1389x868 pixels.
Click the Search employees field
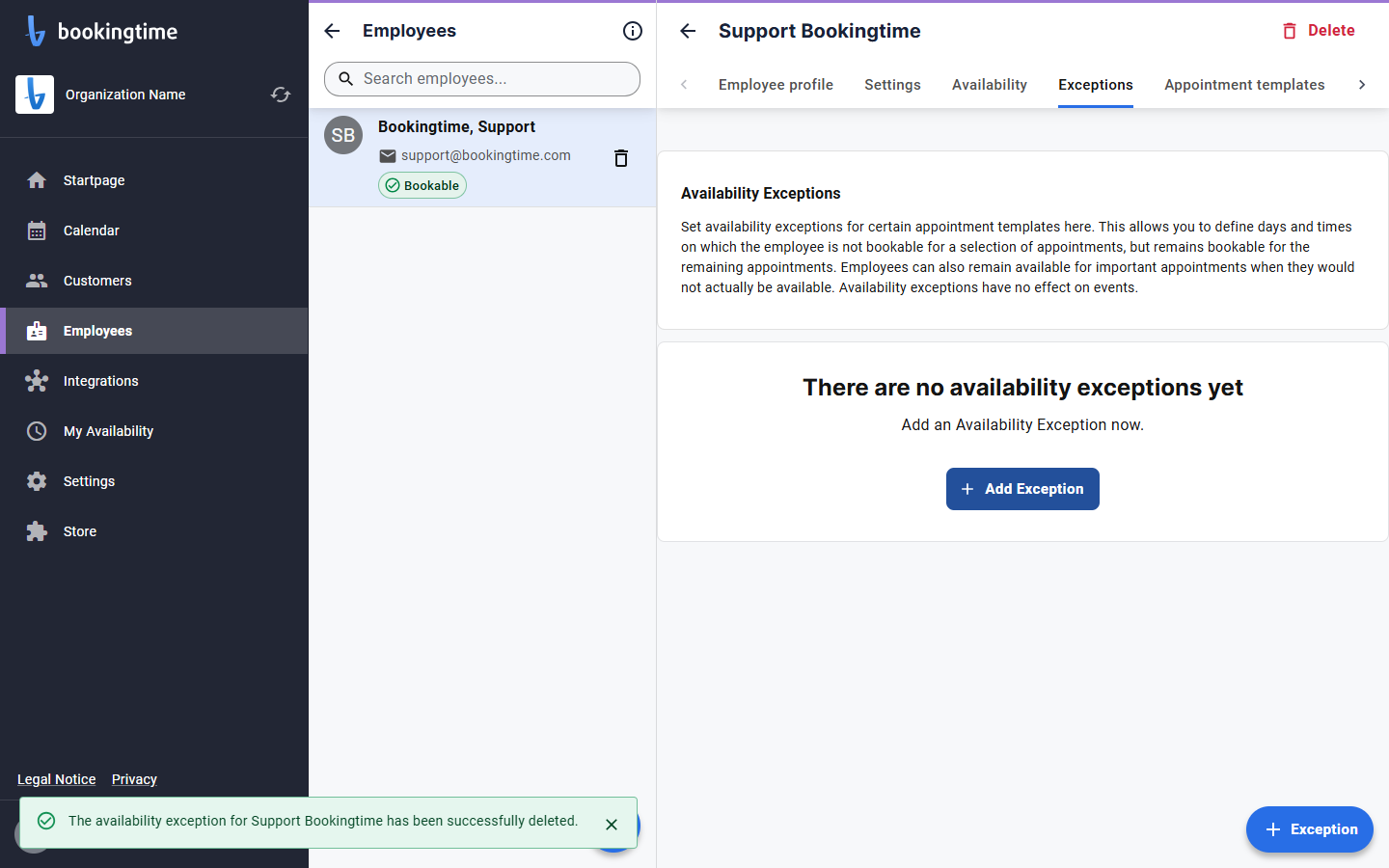[x=482, y=79]
